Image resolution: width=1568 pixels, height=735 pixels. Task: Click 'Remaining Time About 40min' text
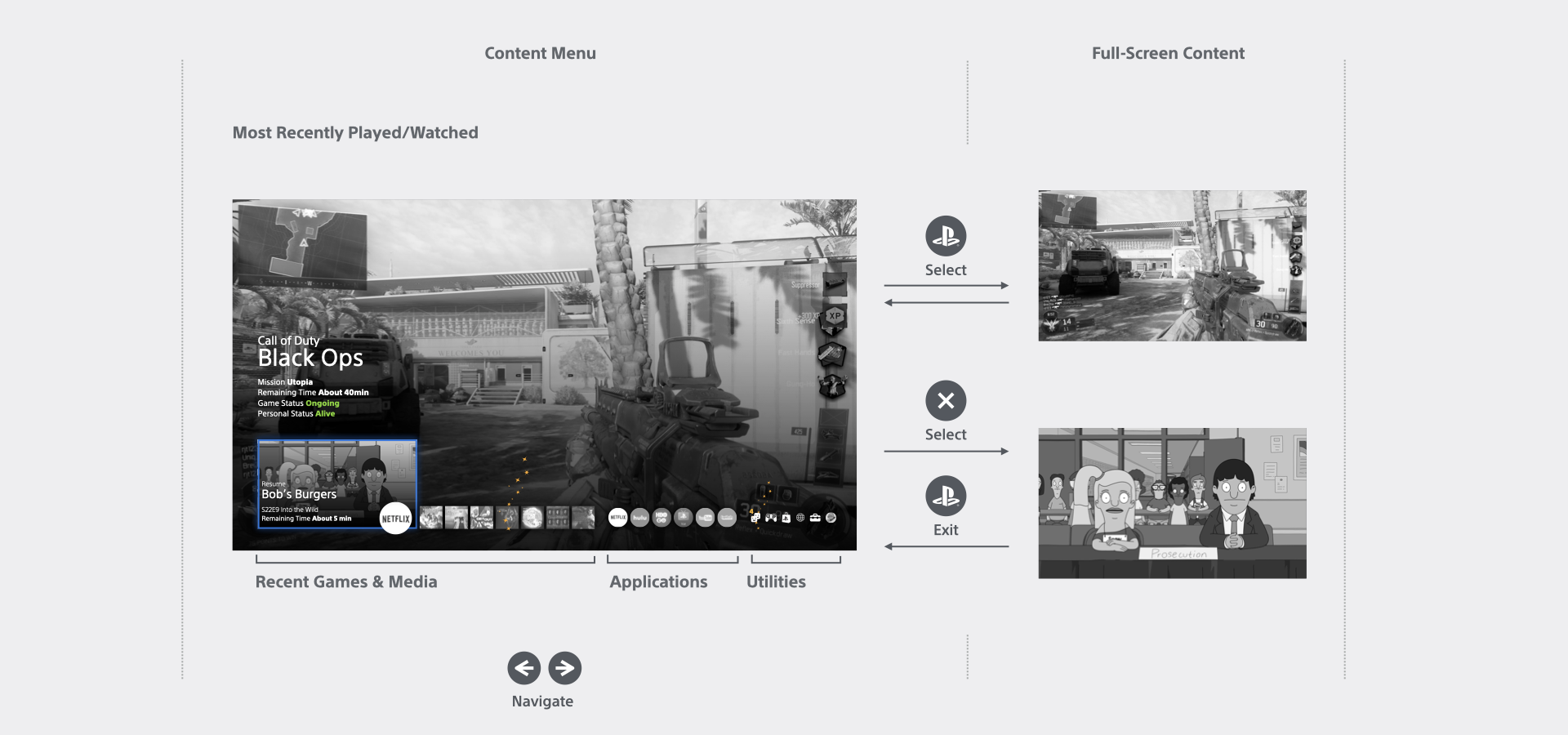[313, 392]
